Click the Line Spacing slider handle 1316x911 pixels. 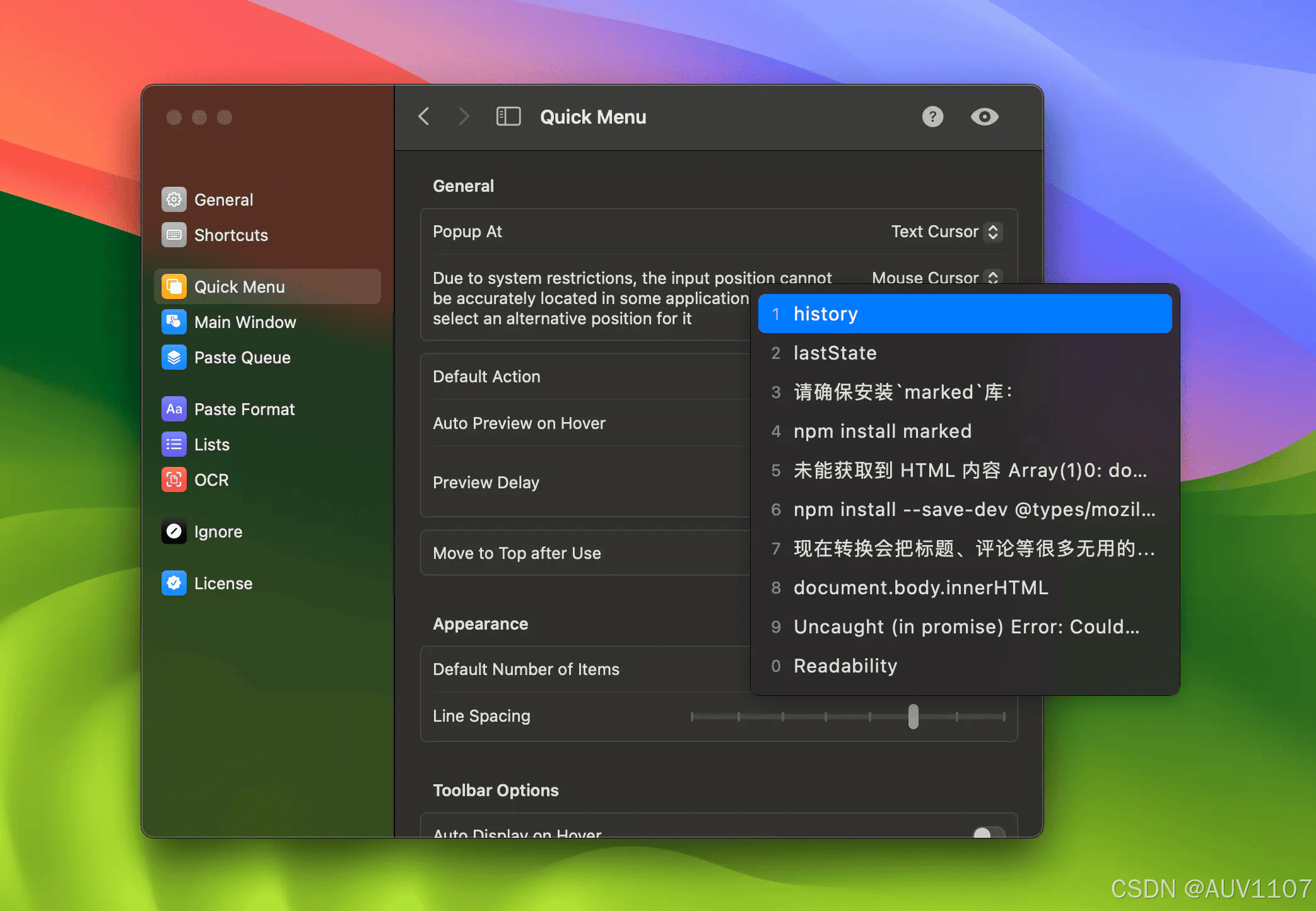[x=913, y=716]
